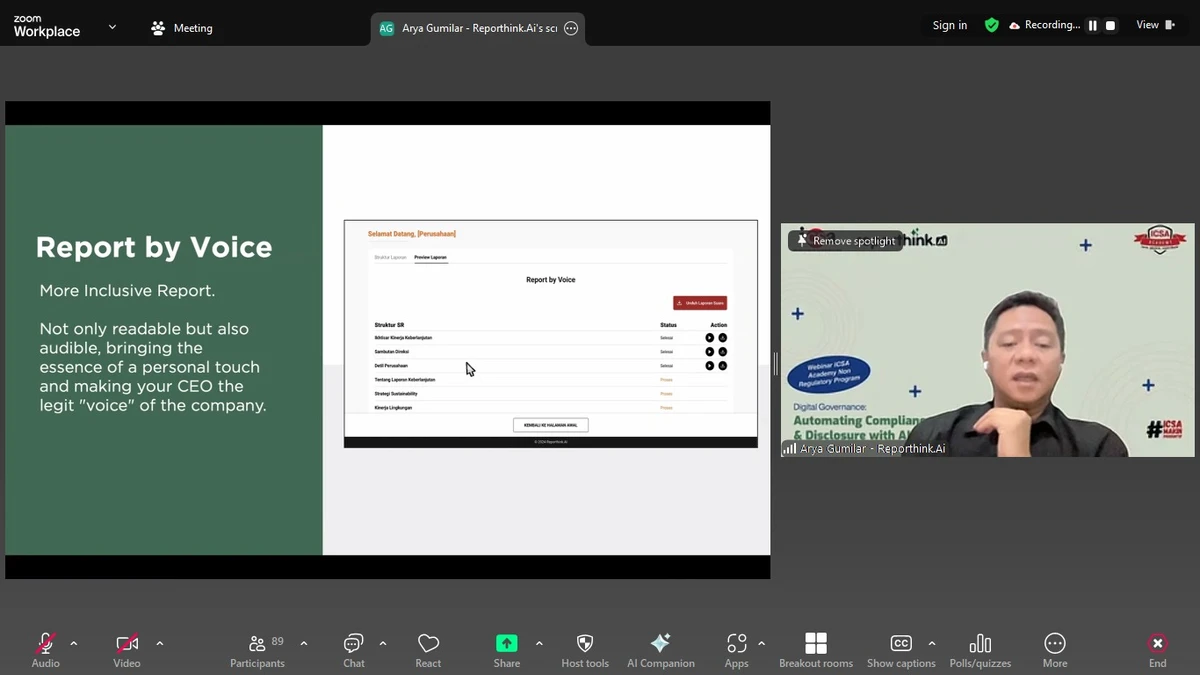The height and width of the screenshot is (675, 1200).
Task: Open the View layout menu
Action: 1155,25
